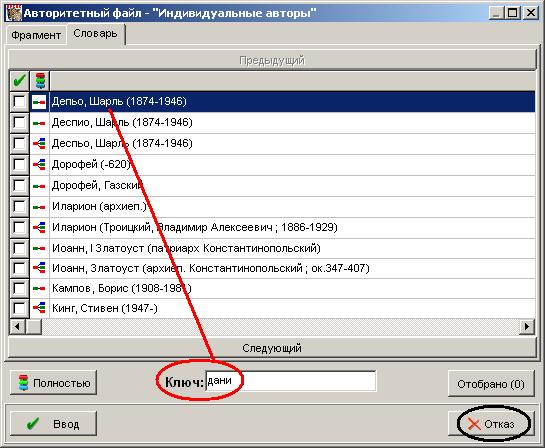This screenshot has width=545, height=448.
Task: Click the stacked colors column header icon
Action: pos(40,81)
